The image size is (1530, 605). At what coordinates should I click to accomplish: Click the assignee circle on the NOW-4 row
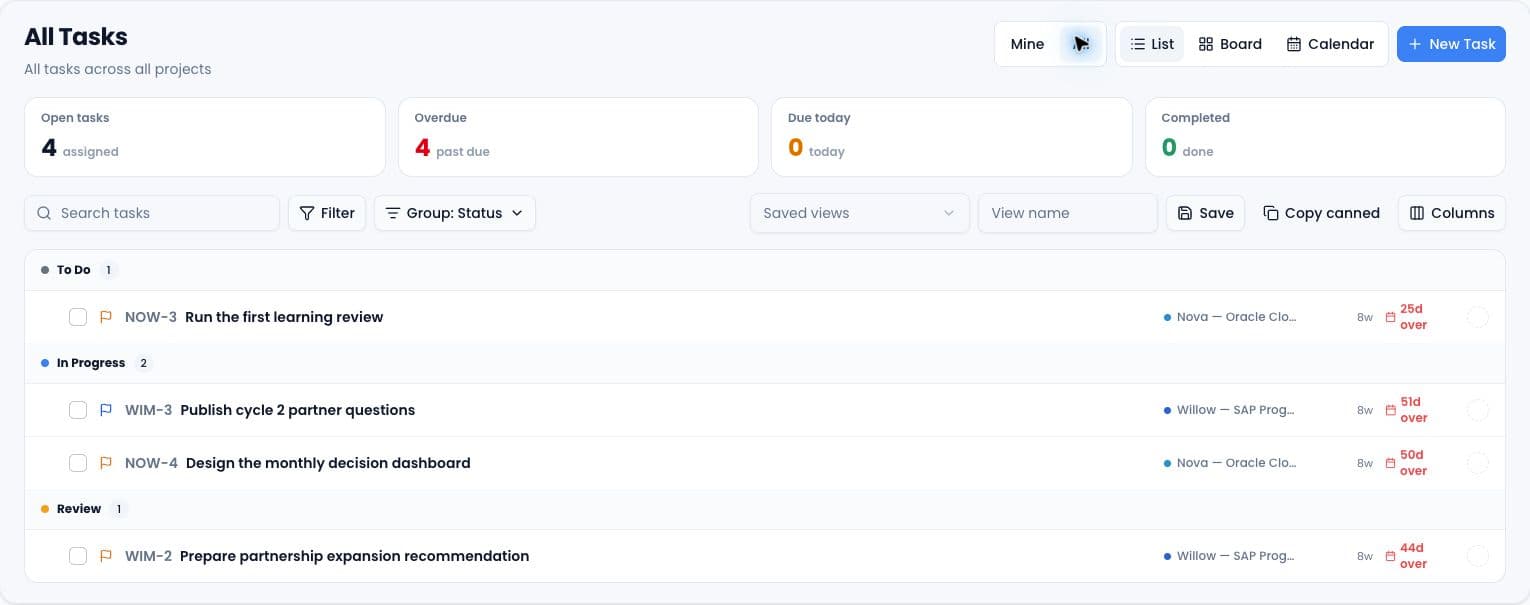[1477, 463]
